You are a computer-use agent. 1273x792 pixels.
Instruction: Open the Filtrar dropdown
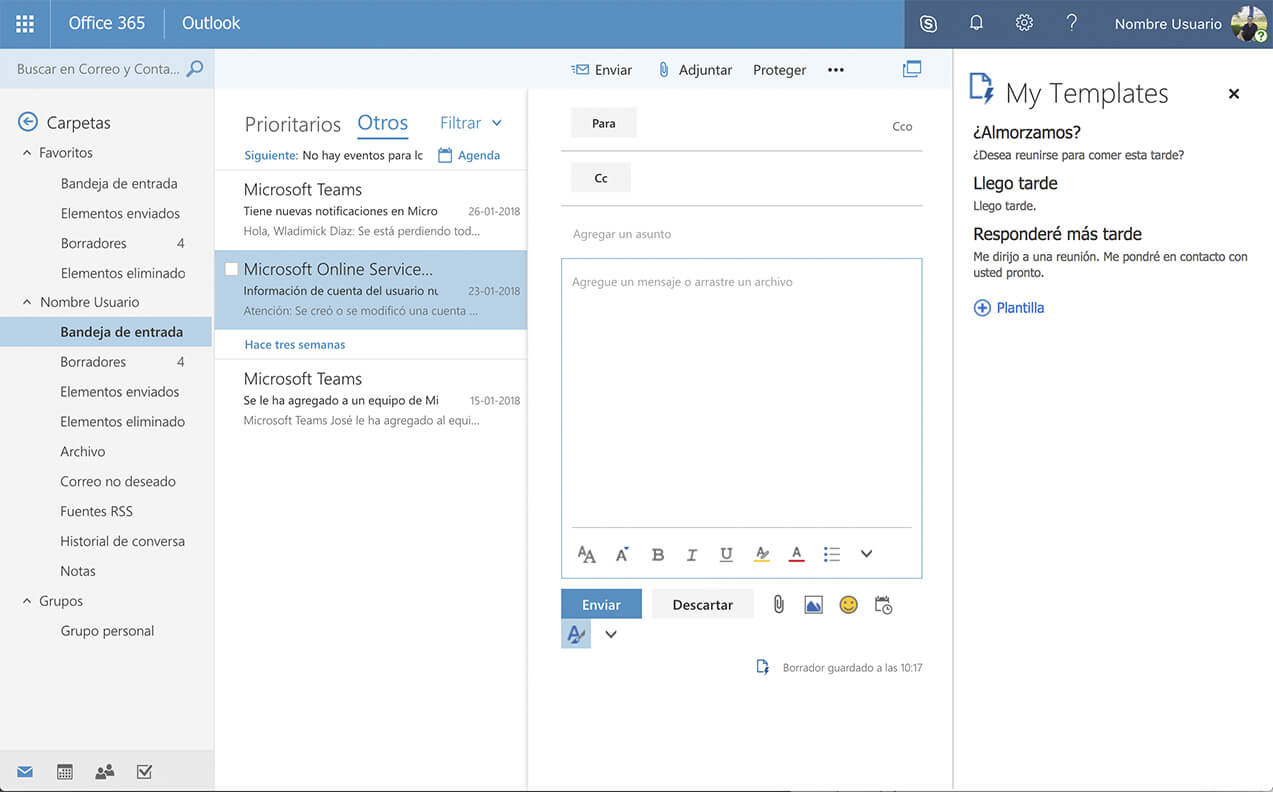point(470,123)
